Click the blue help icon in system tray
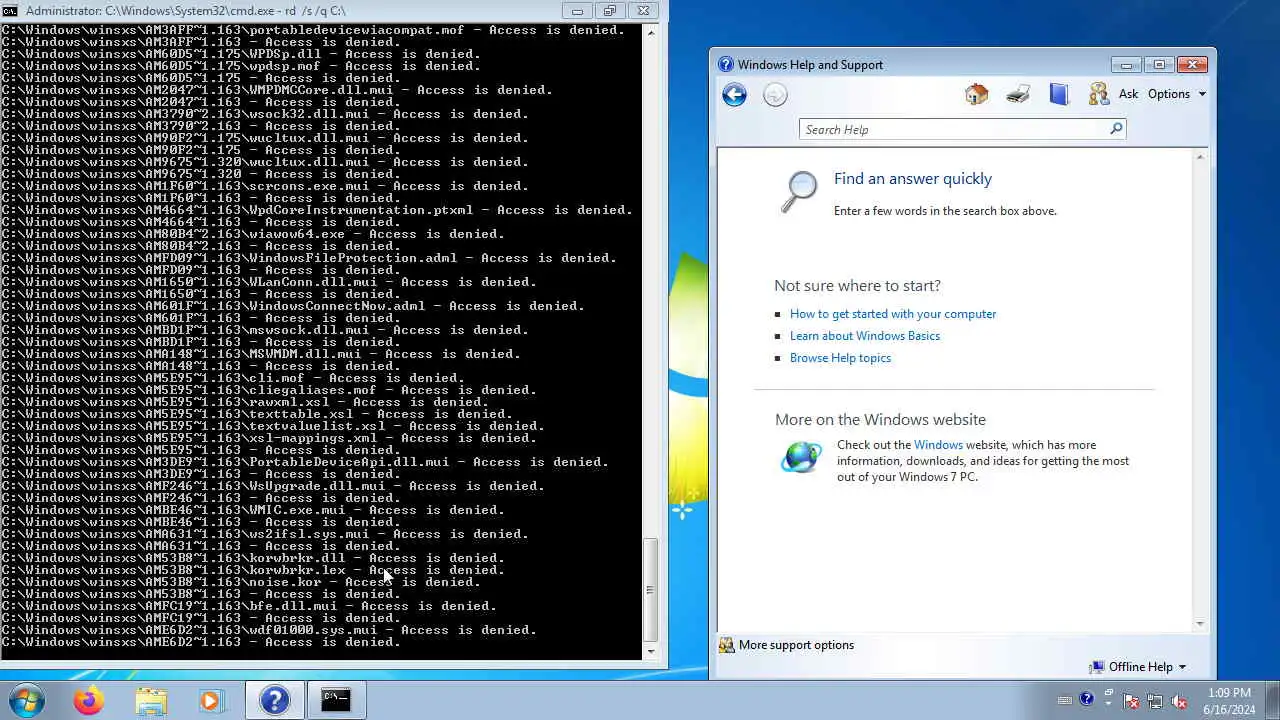 [x=1087, y=699]
